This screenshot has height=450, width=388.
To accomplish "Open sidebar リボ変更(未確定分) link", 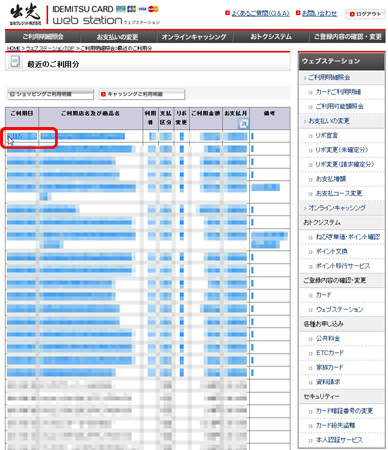I will click(x=342, y=150).
